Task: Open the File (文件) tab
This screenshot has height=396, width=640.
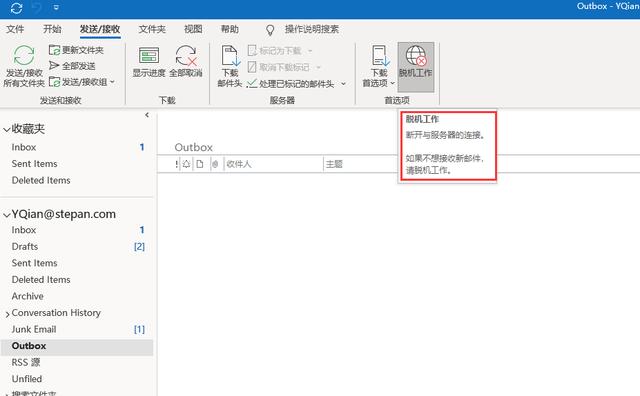Action: pos(15,29)
